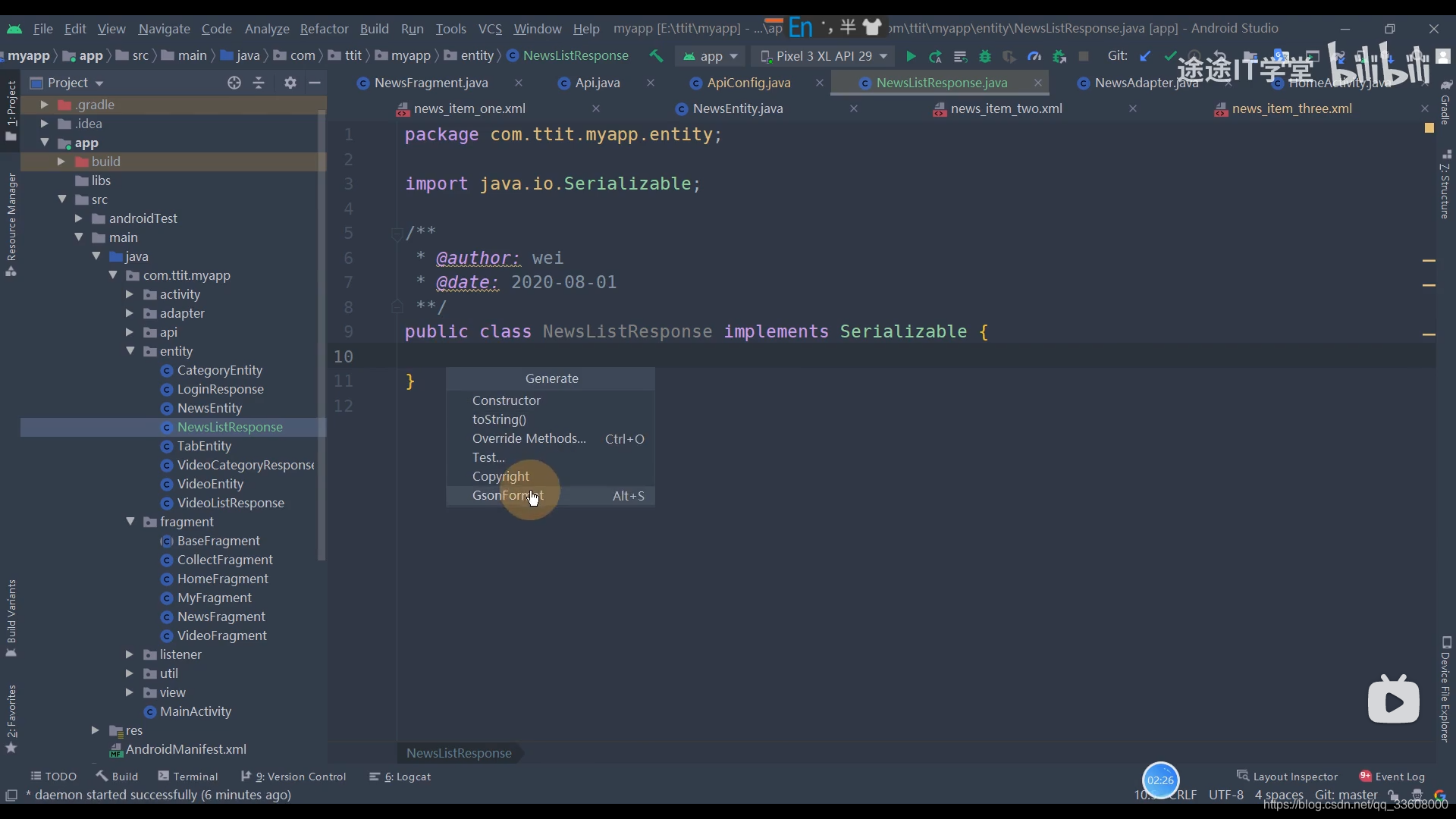1456x819 pixels.
Task: Open the Terminal tool window
Action: coord(188,777)
